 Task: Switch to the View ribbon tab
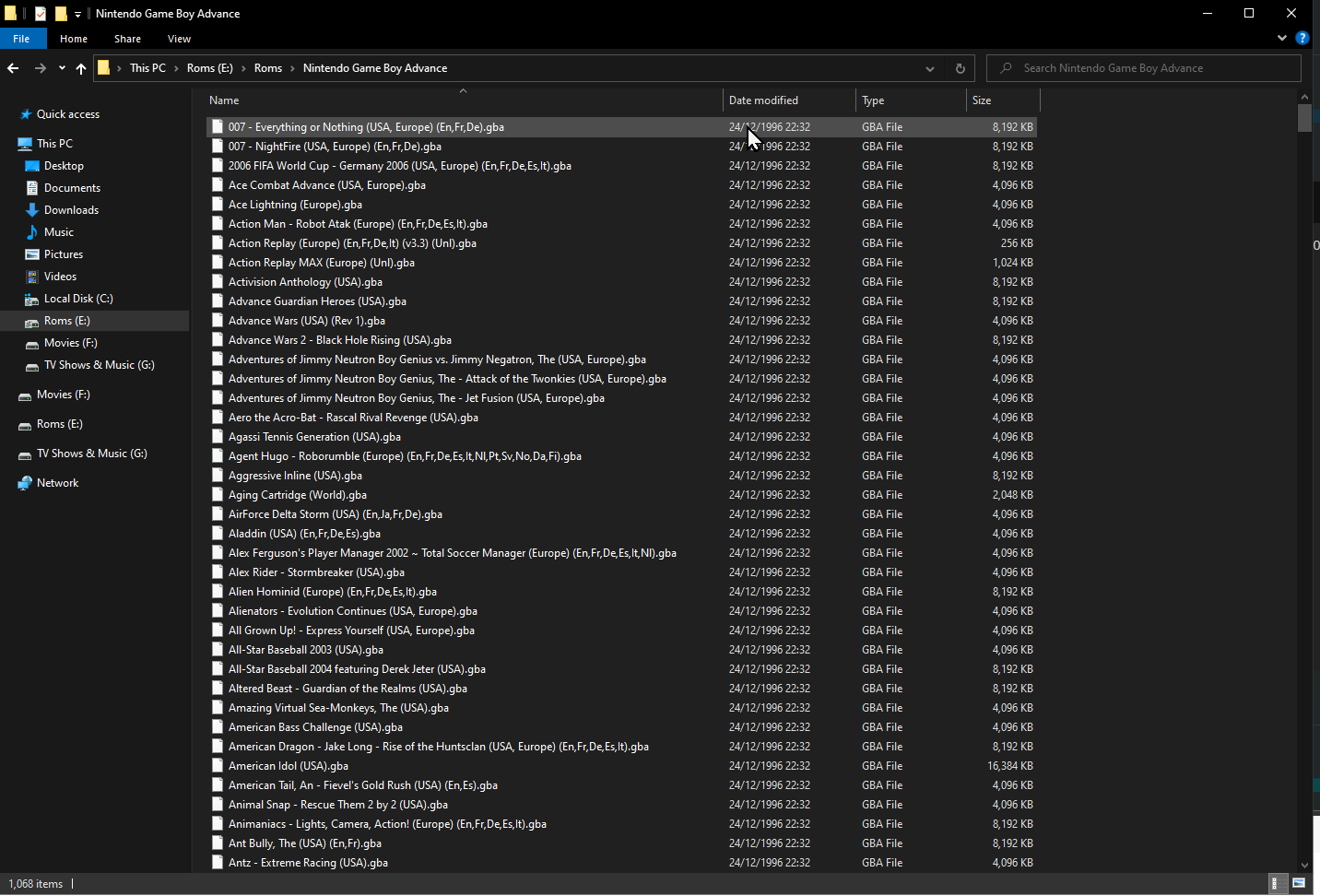tap(179, 39)
